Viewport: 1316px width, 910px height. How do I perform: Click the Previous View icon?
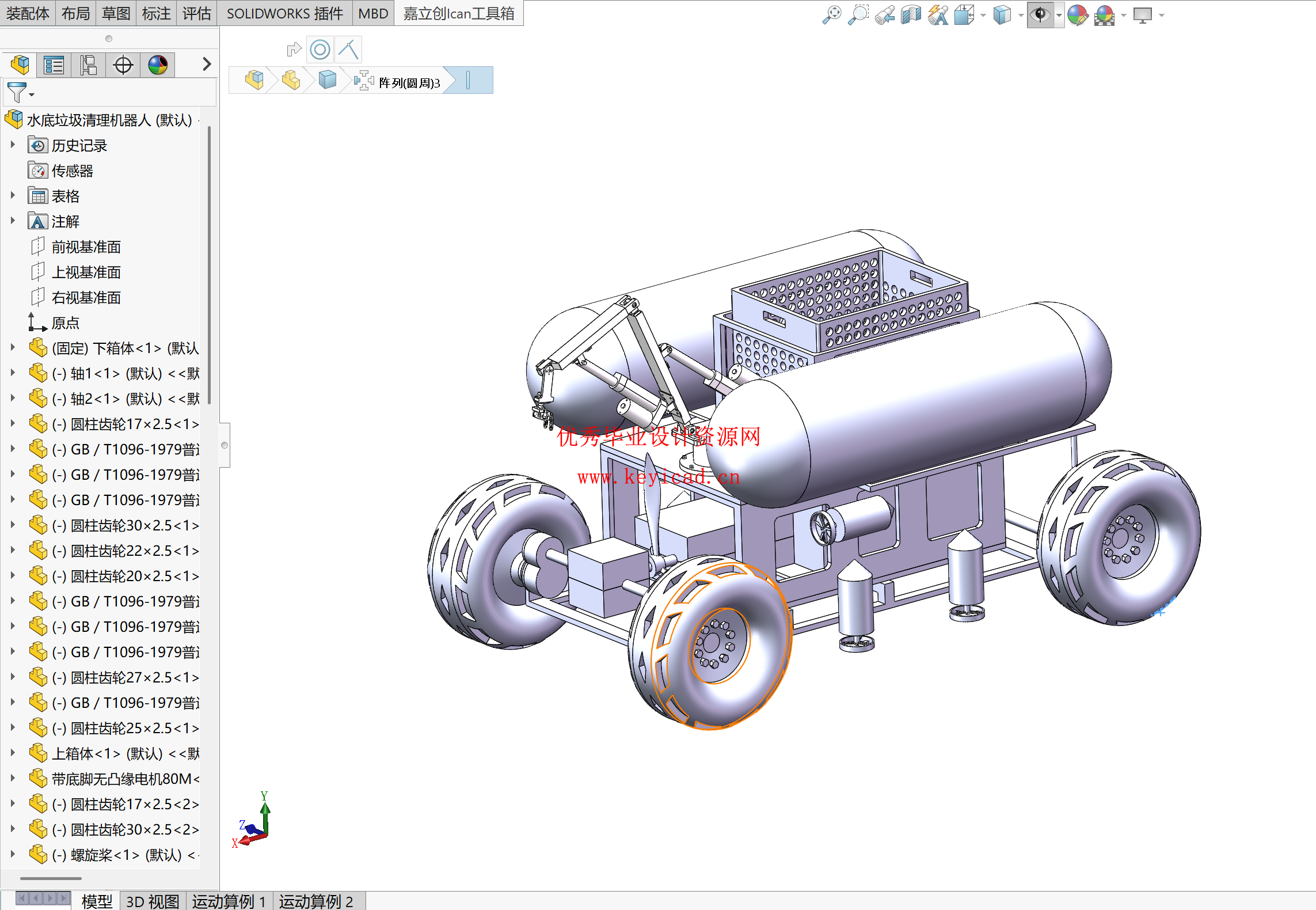click(885, 15)
